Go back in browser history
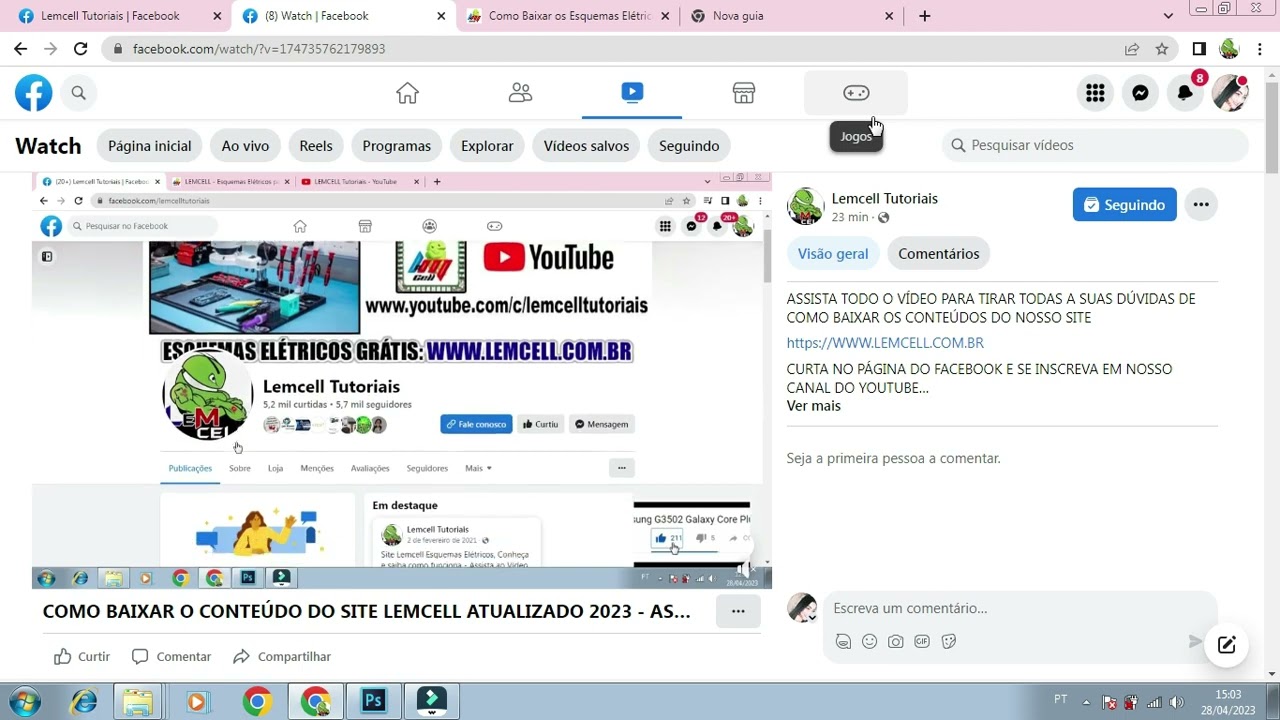The image size is (1280, 720). click(20, 48)
